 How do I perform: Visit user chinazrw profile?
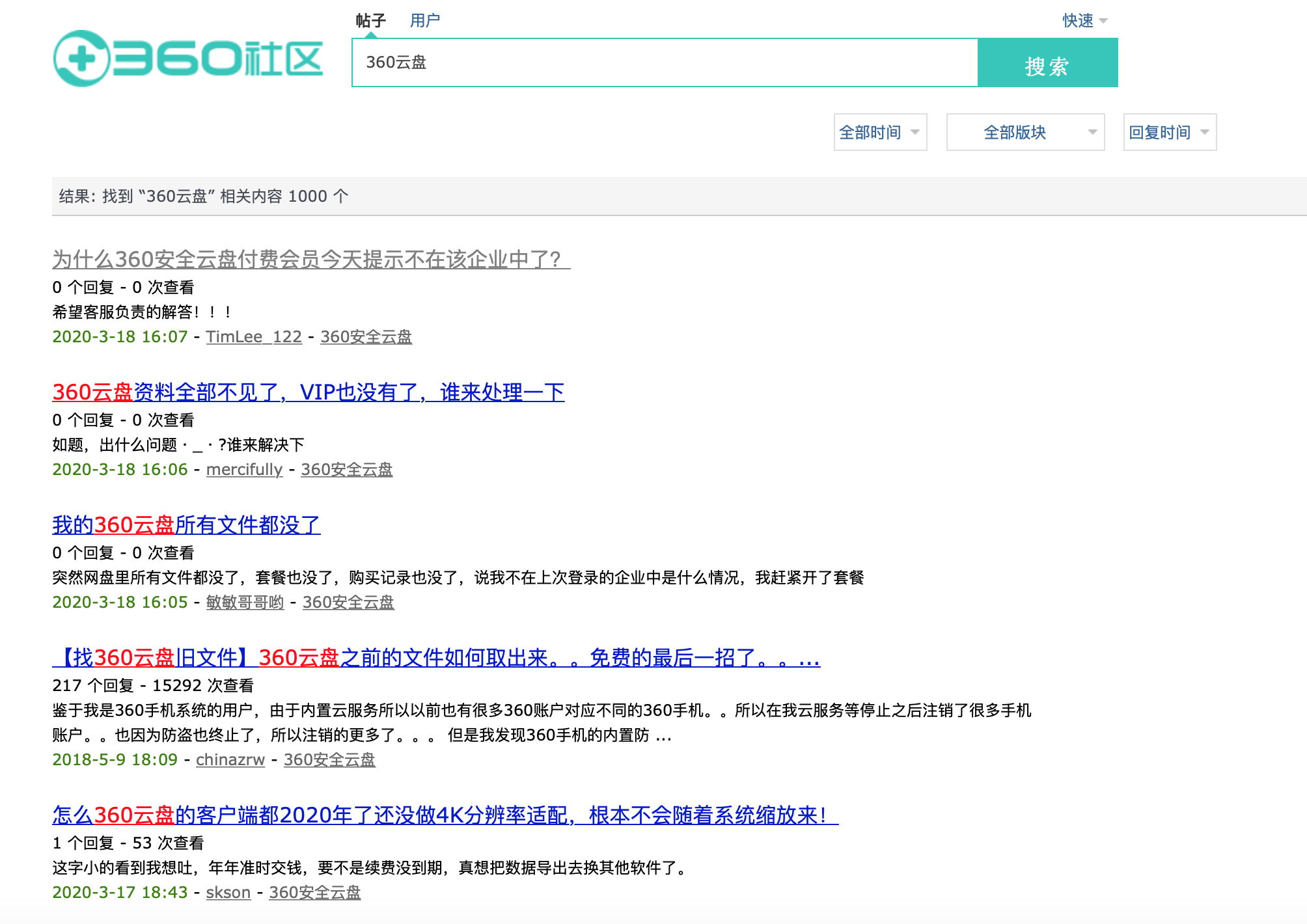(x=230, y=759)
